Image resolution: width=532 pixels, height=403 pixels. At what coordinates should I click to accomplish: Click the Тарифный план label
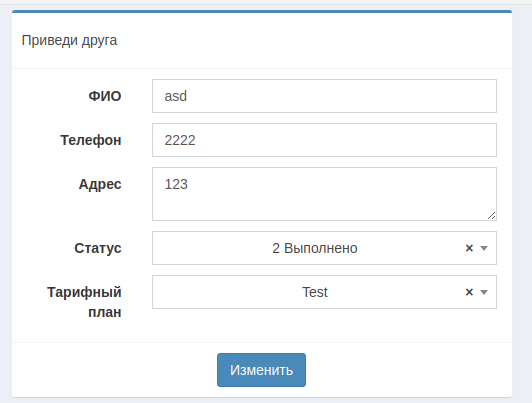(x=84, y=302)
